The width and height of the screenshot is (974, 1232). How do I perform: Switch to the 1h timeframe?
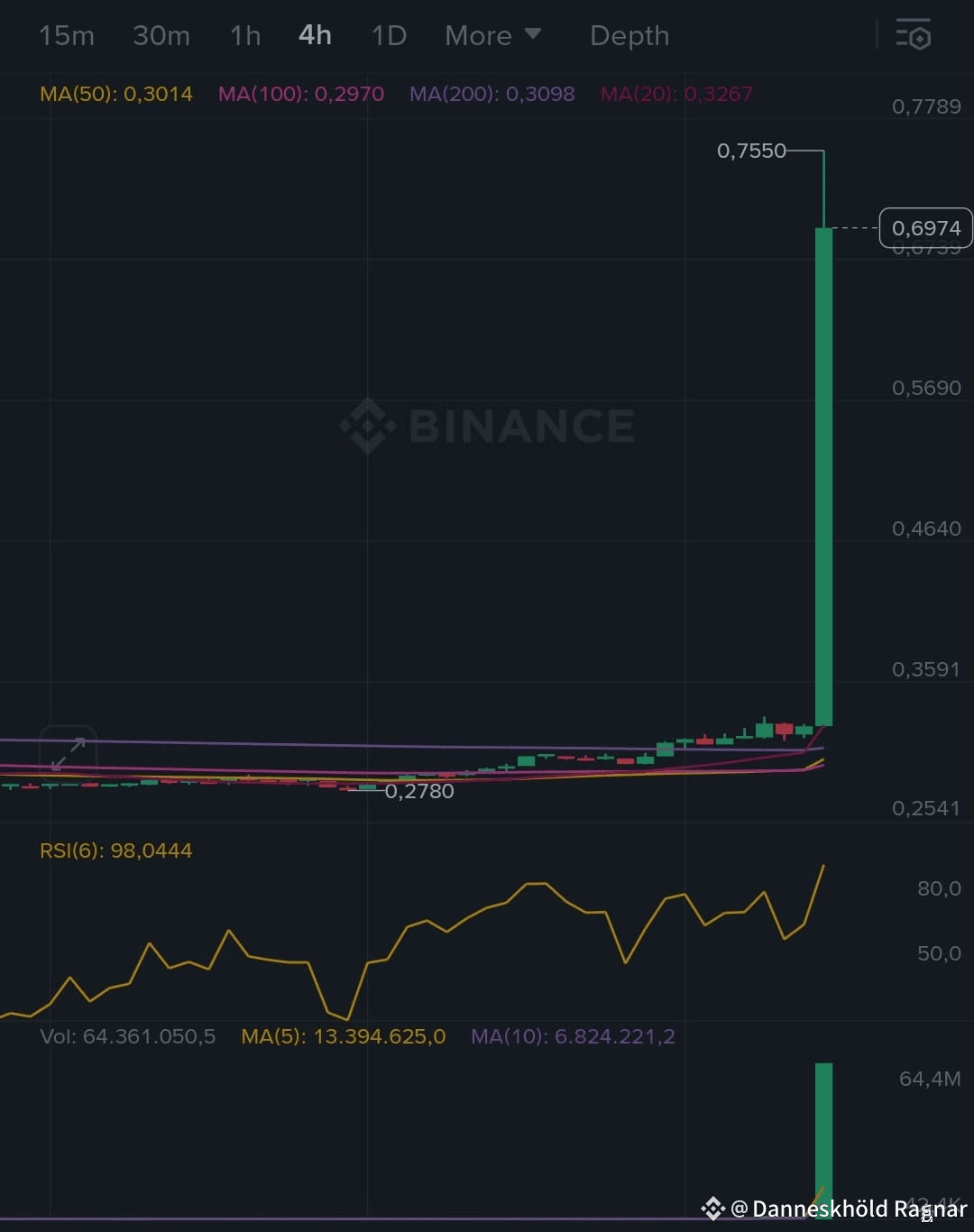(244, 36)
